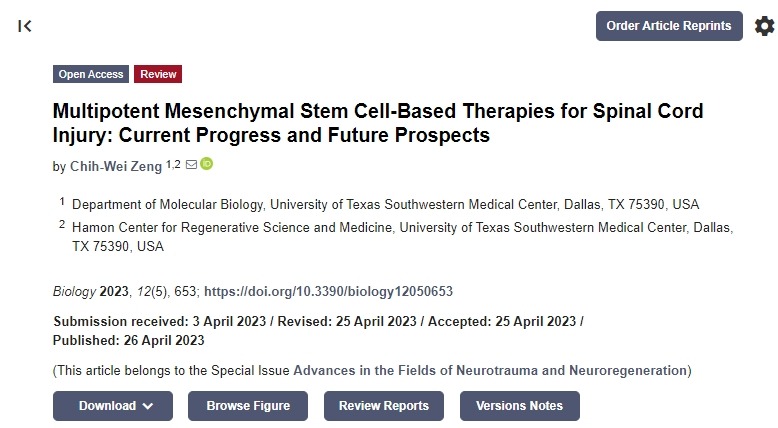778x428 pixels.
Task: Open the author's green ORCID icon
Action: (x=207, y=164)
